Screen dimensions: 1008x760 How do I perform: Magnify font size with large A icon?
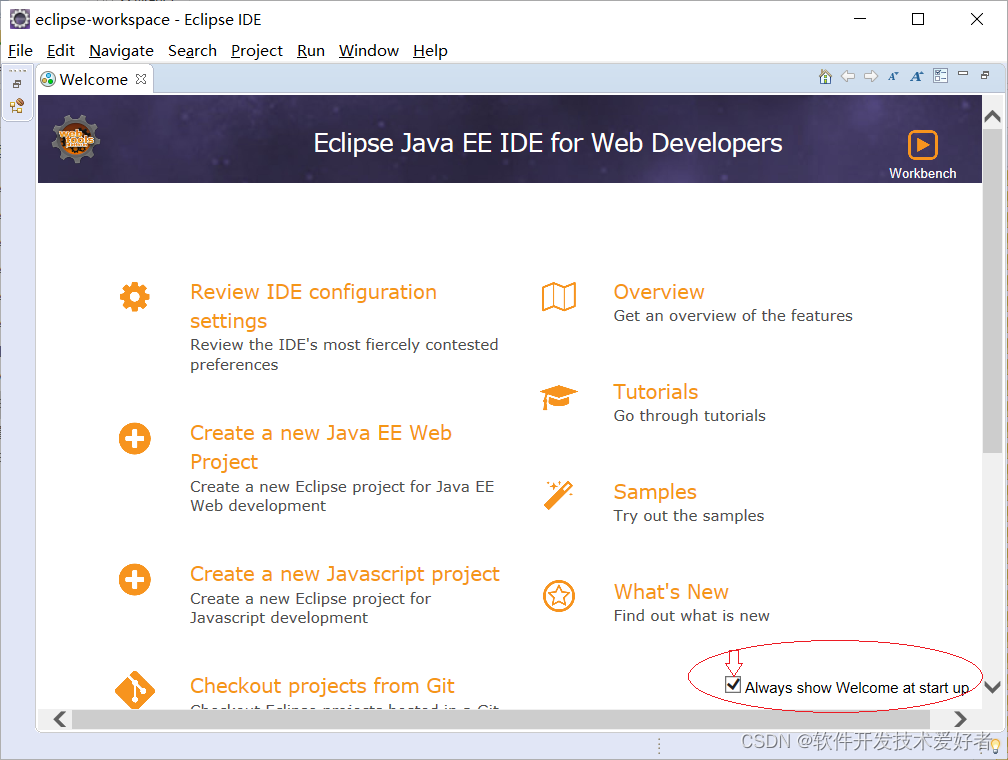pyautogui.click(x=917, y=77)
